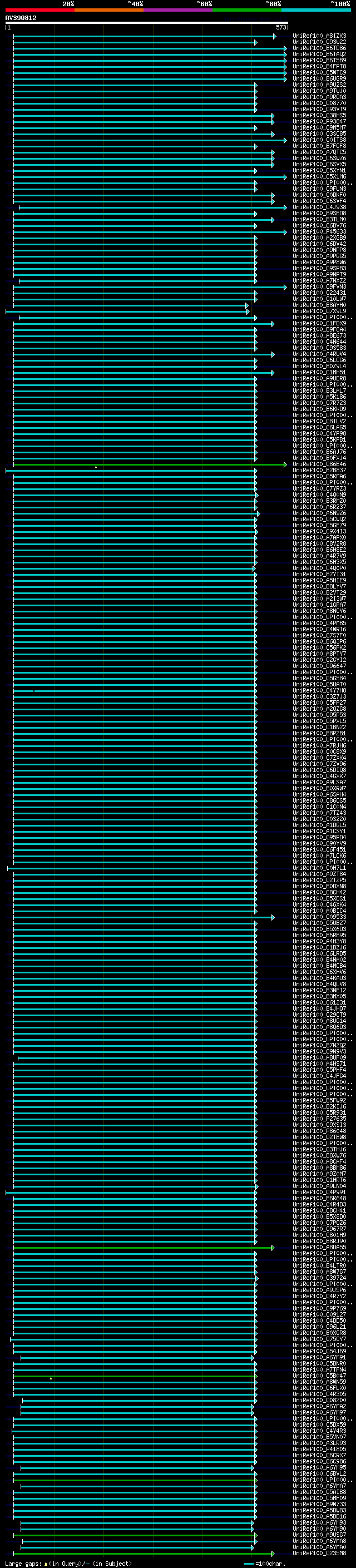Viewport: 356px width, 1568px height.
Task: Select the UniRef100_A9RQA3 label
Action: 319,97
